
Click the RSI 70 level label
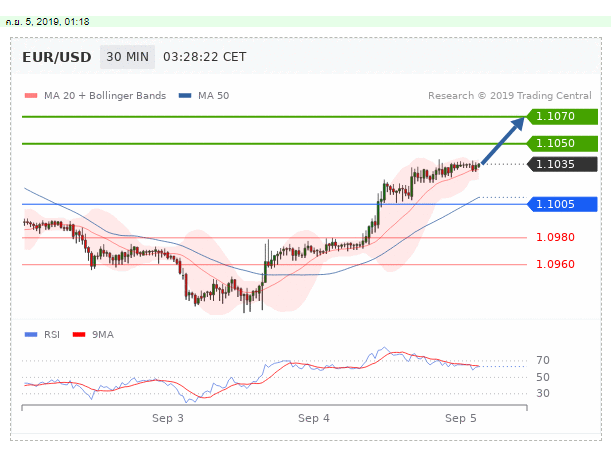point(543,360)
